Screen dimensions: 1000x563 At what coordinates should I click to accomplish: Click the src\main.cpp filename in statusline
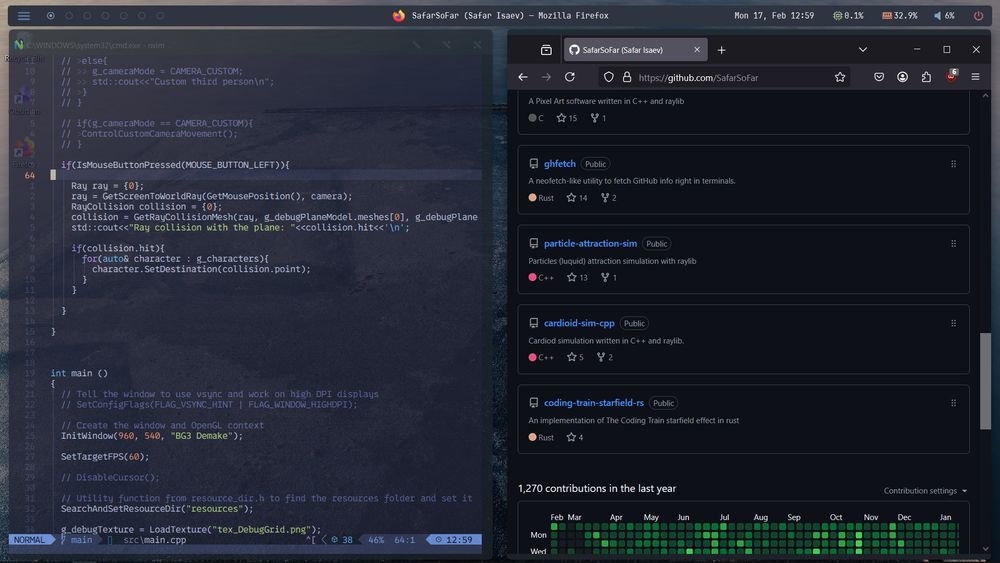(x=154, y=540)
